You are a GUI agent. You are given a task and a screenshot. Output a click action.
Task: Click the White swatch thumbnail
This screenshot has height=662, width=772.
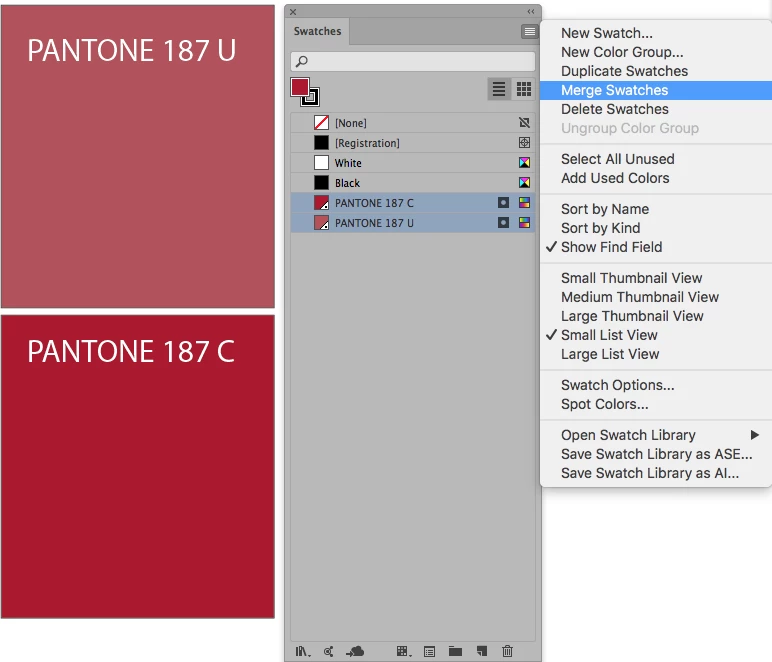click(321, 163)
